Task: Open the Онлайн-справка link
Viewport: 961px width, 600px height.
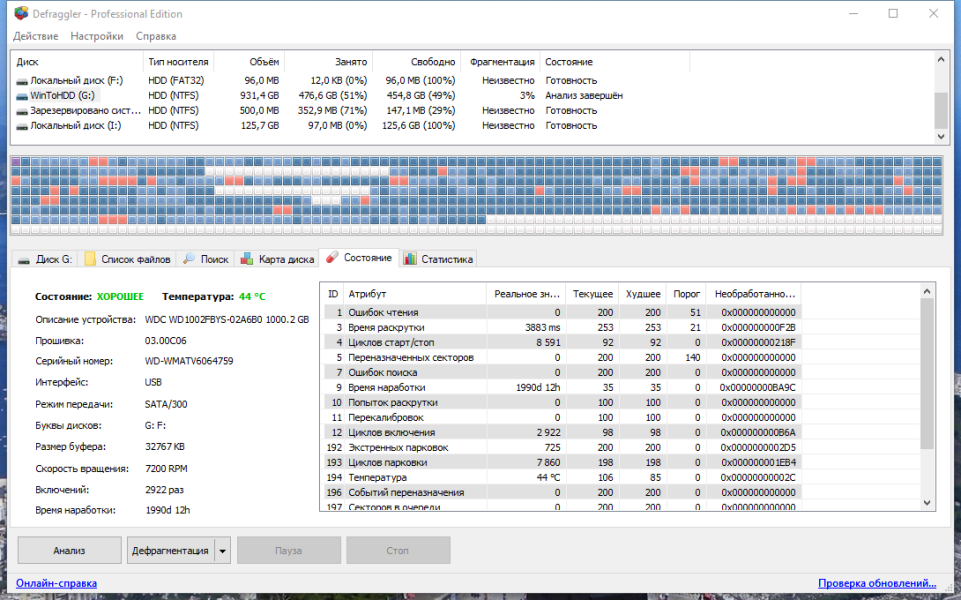Action: (56, 583)
